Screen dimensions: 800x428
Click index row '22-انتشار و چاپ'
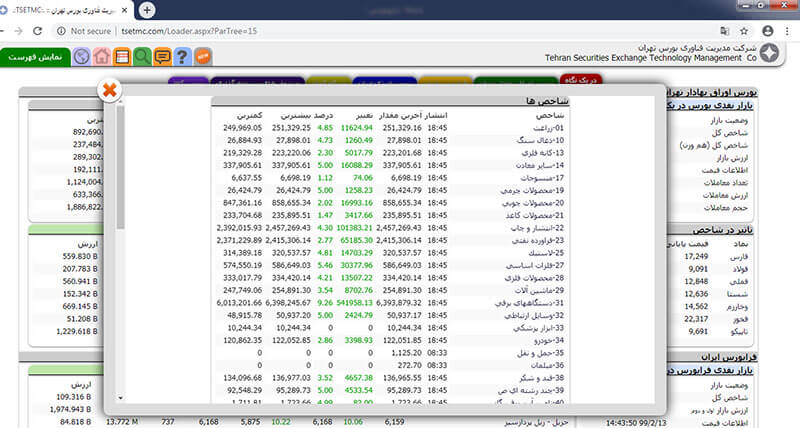pos(390,228)
